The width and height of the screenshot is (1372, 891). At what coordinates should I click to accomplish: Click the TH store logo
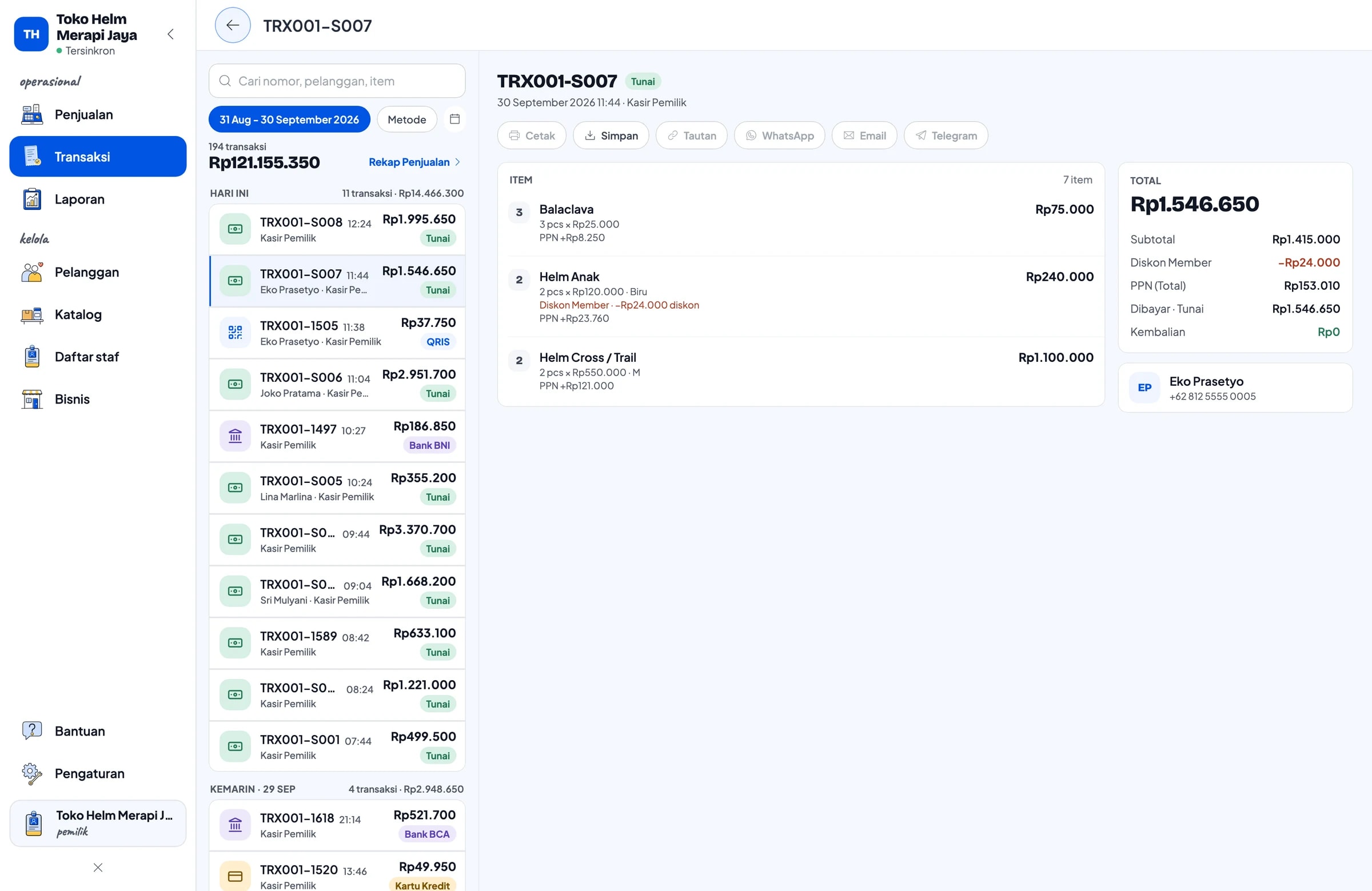[31, 34]
